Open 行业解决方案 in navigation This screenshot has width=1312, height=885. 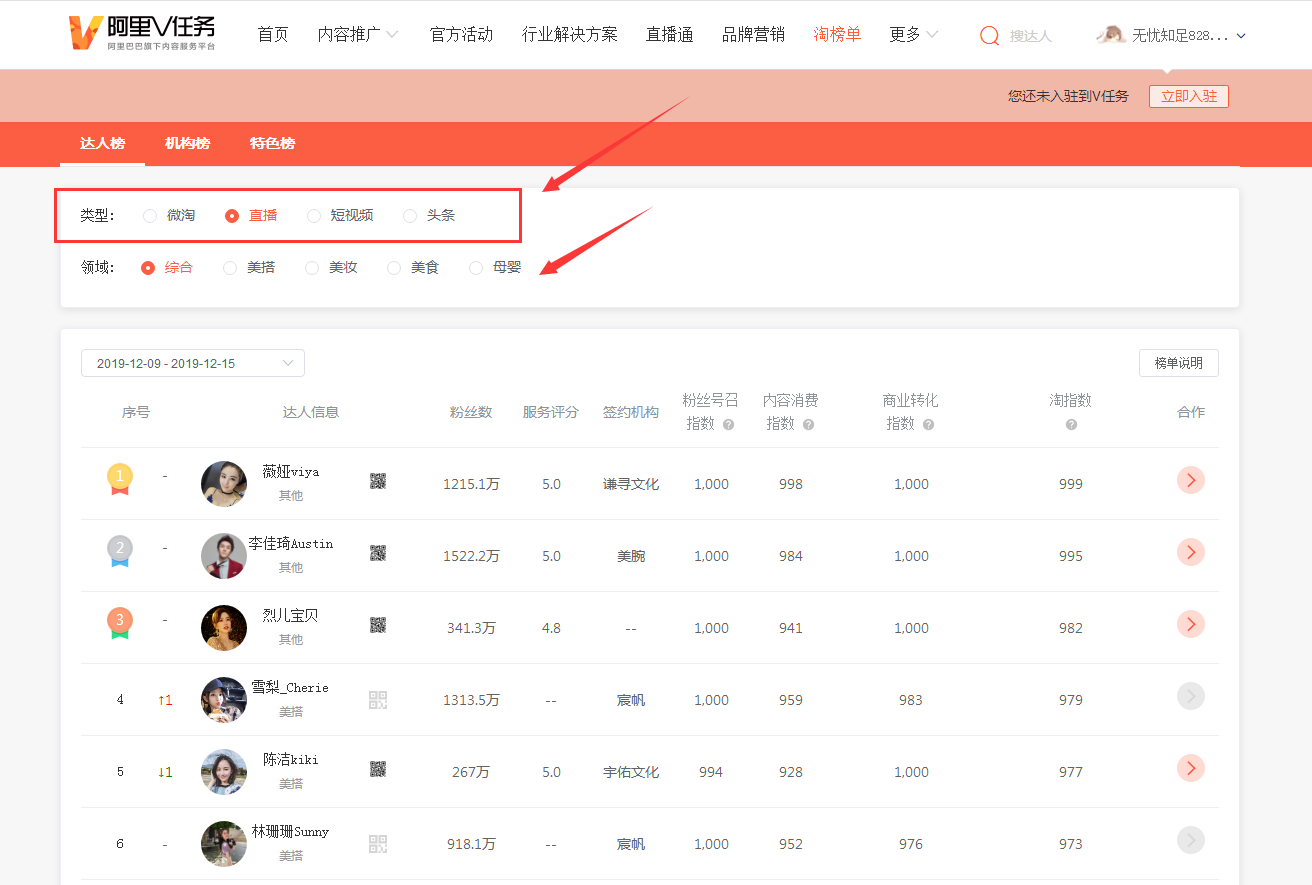[x=570, y=34]
